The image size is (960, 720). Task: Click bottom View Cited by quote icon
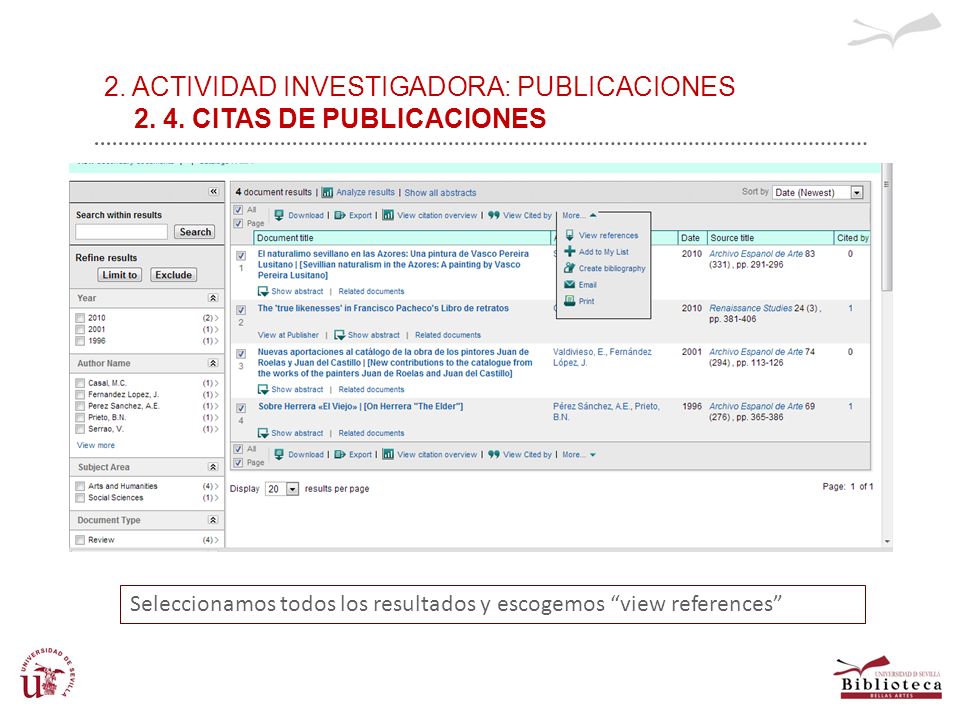pos(494,454)
